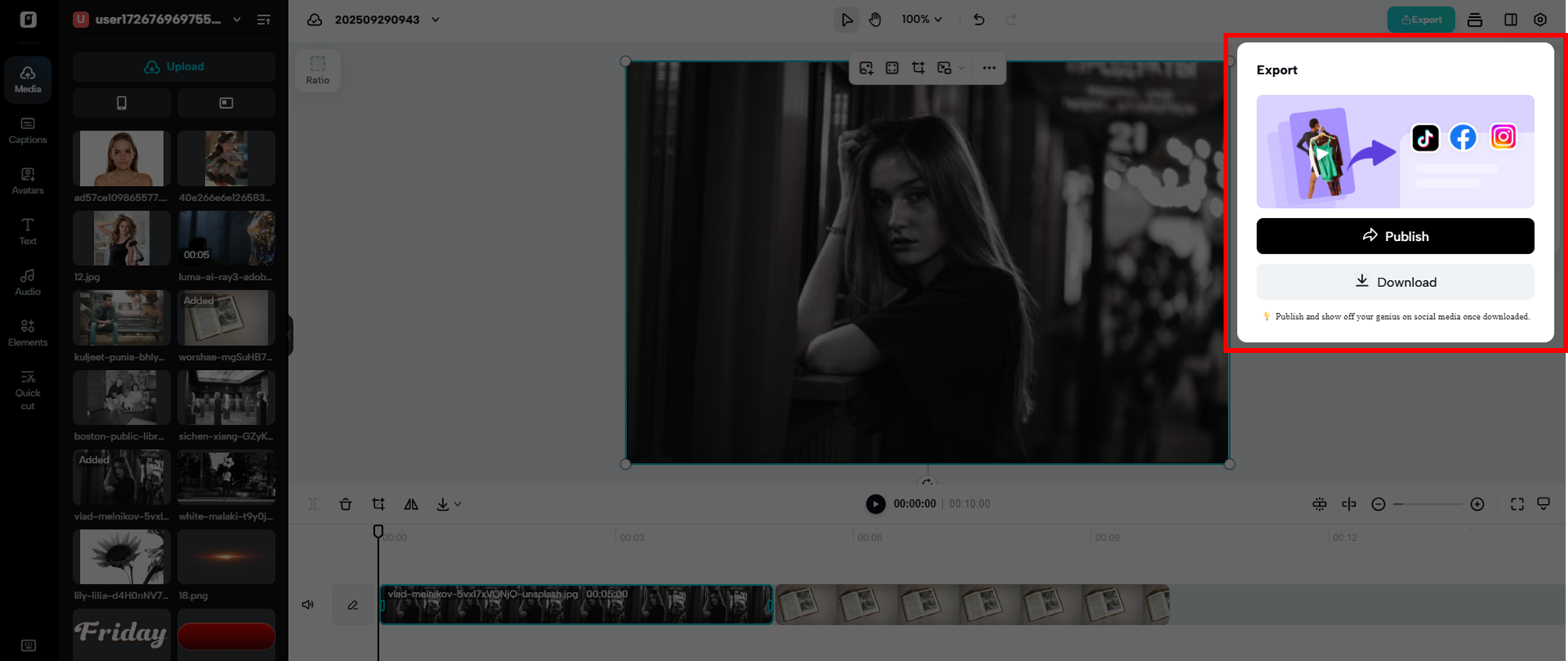Click the track edit pencil icon
The height and width of the screenshot is (661, 1568).
click(x=353, y=605)
